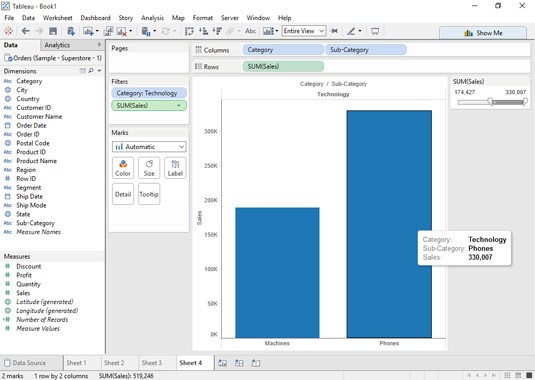Screen dimensions: 535x380
Task: Click the New Worksheet toolbar icon
Action: (x=88, y=31)
